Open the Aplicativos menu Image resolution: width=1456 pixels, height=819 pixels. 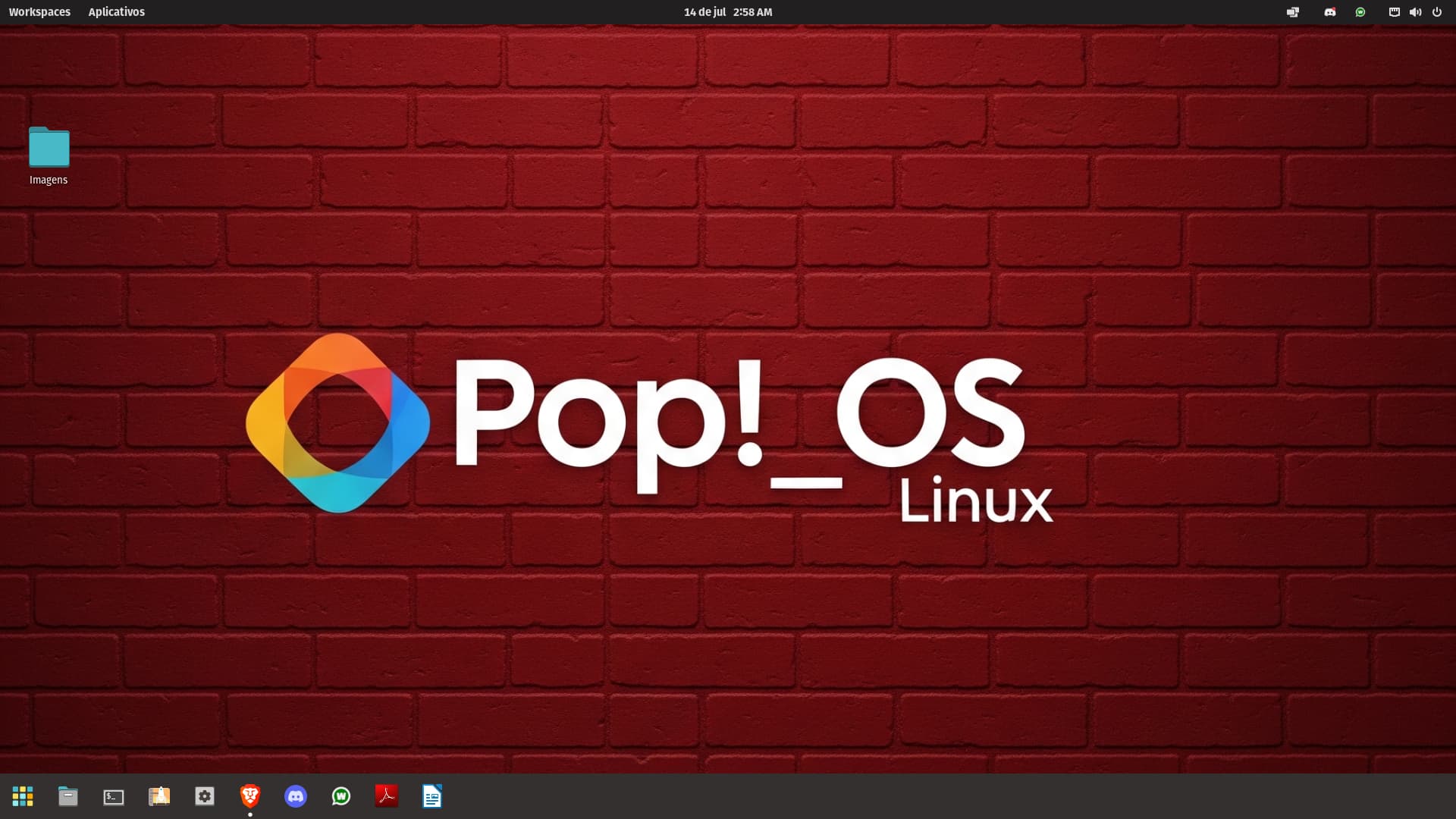116,12
